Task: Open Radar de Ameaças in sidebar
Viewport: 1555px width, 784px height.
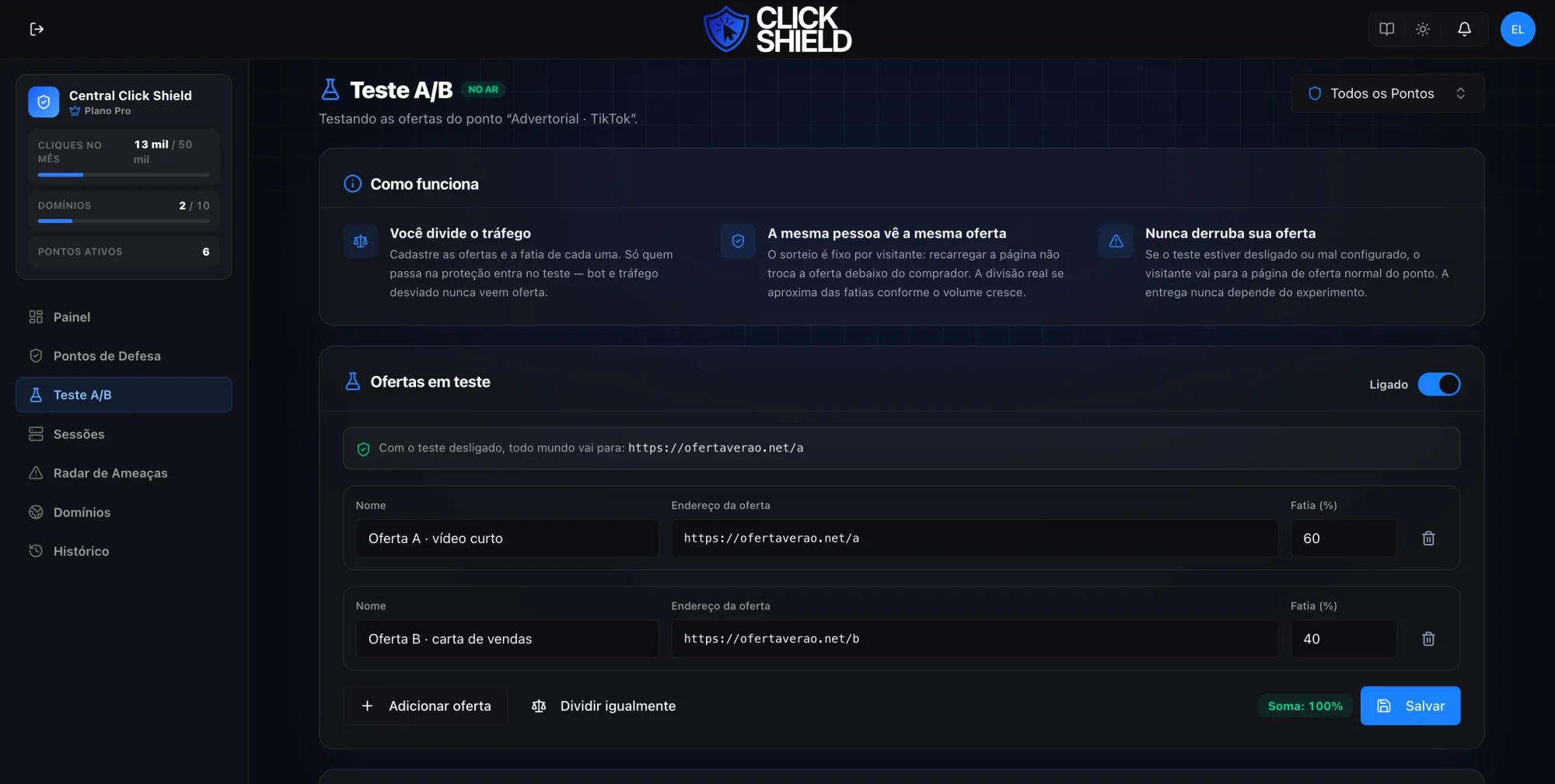Action: click(124, 473)
